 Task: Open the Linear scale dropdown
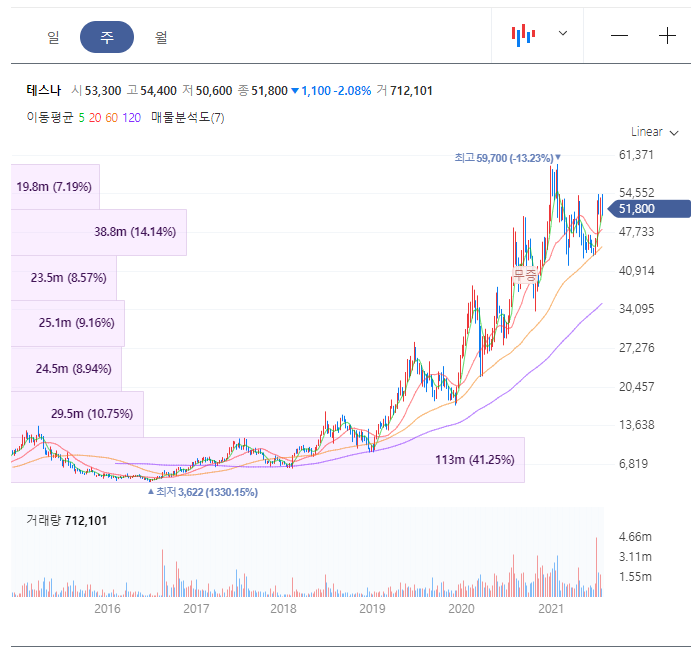coord(655,132)
